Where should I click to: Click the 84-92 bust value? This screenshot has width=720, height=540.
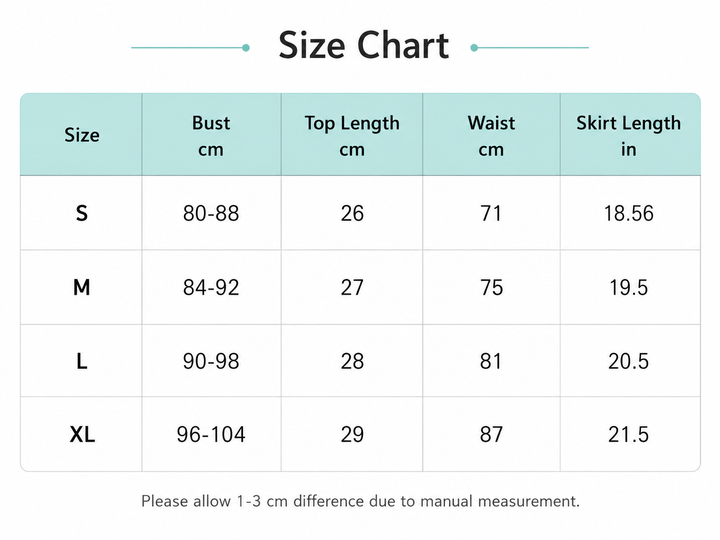coord(211,287)
